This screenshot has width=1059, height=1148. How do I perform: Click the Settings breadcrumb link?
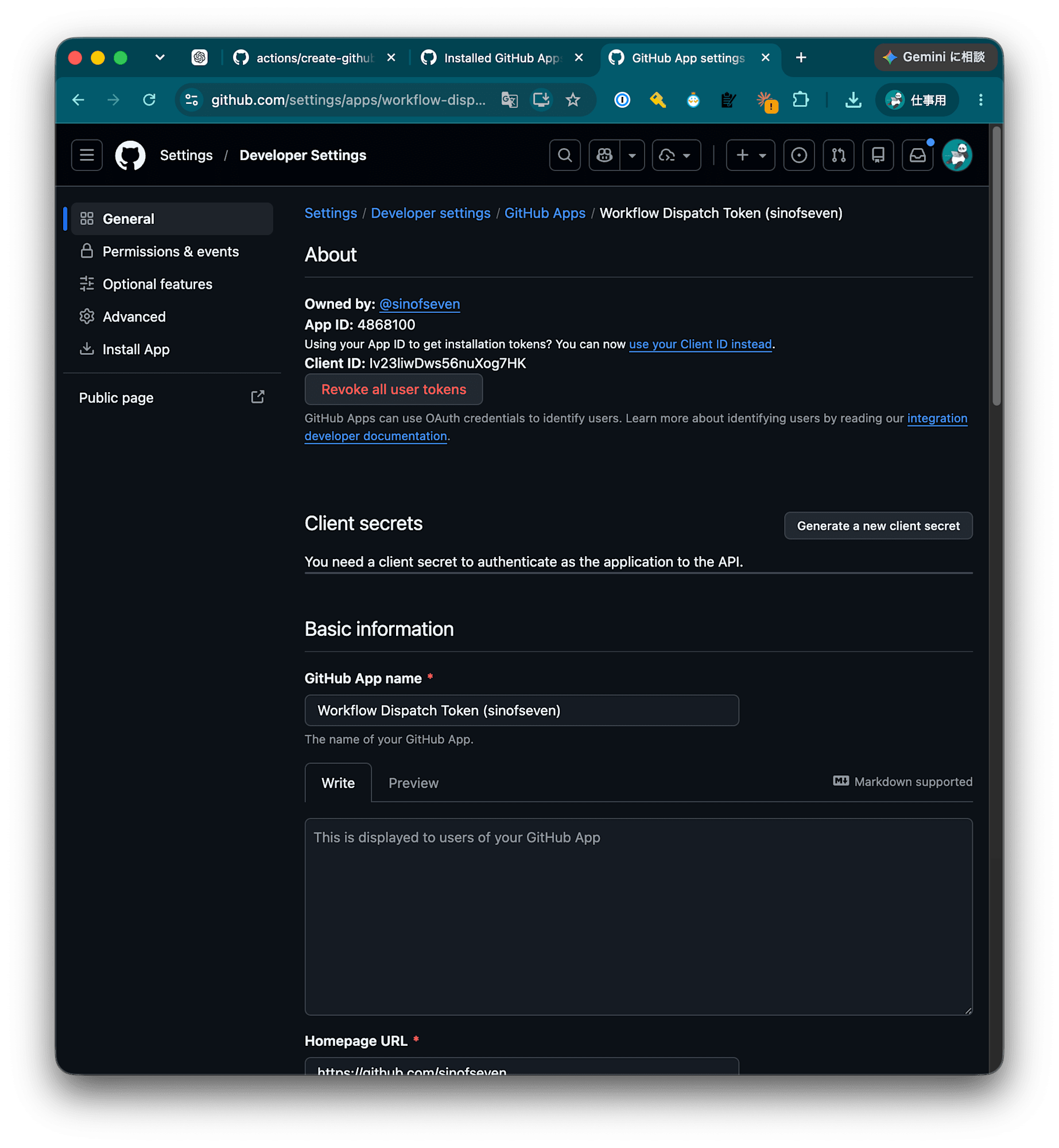pos(331,213)
